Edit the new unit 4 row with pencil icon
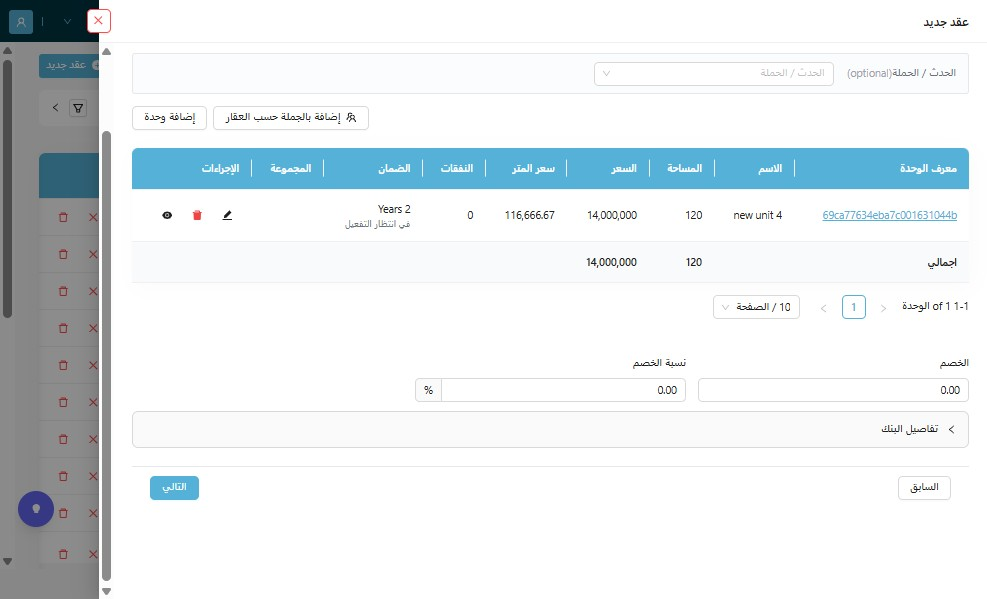 point(227,215)
